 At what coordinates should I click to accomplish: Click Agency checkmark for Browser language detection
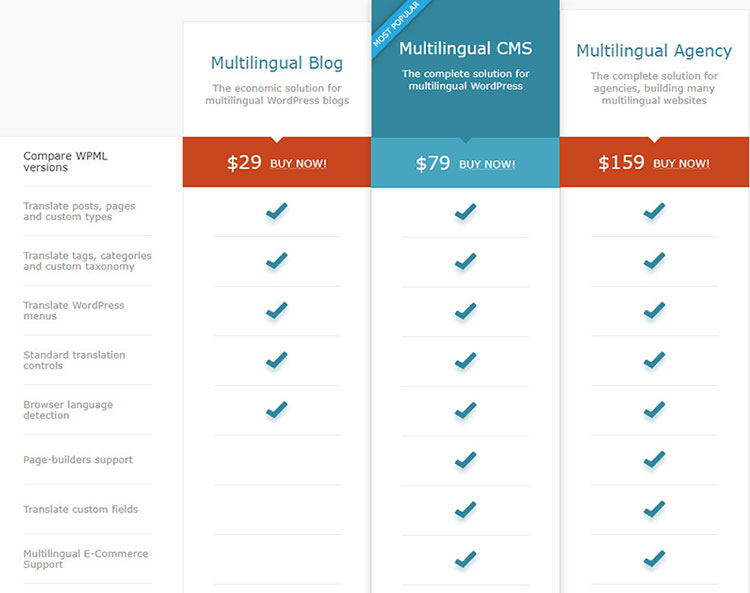point(654,410)
